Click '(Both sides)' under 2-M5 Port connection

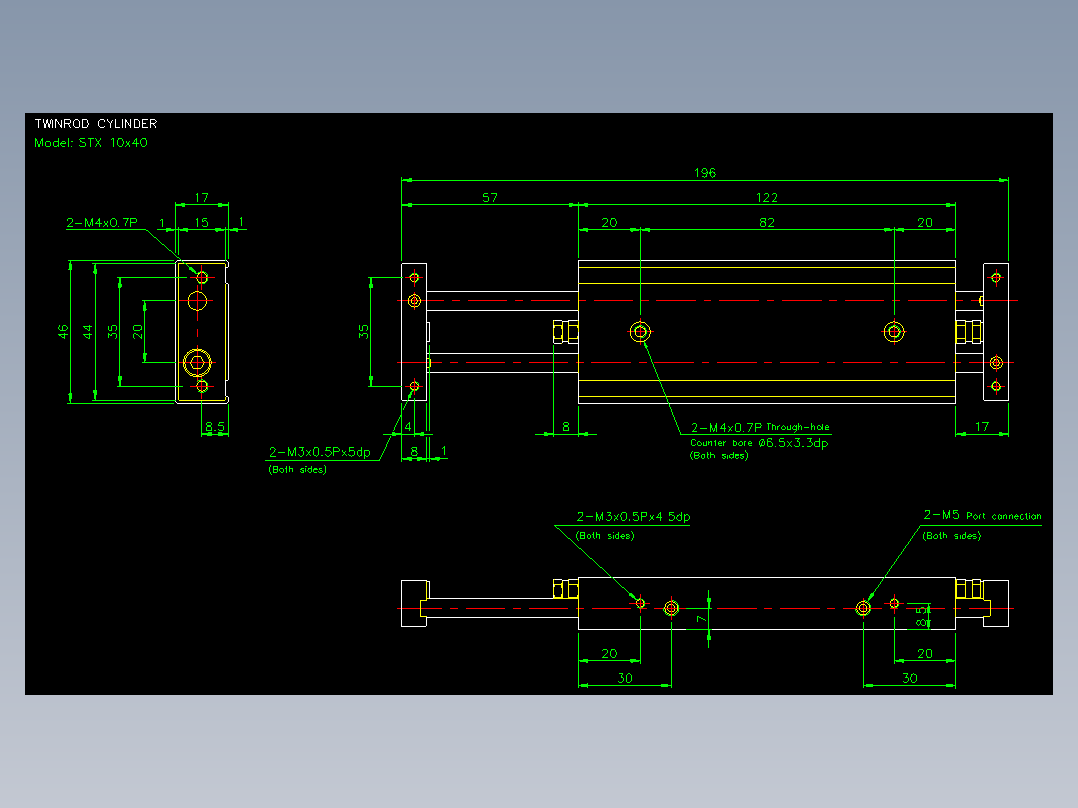click(952, 536)
